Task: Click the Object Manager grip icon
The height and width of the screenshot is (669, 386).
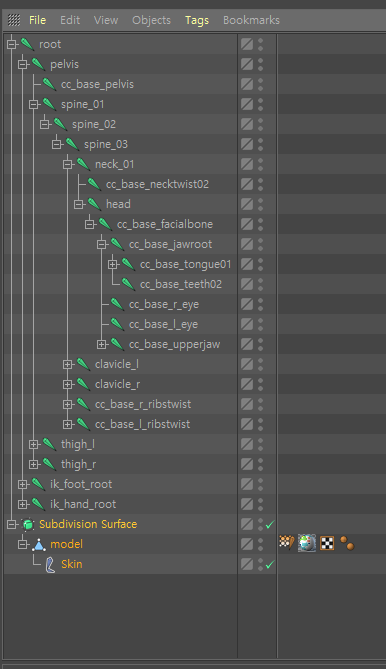Action: 14,20
